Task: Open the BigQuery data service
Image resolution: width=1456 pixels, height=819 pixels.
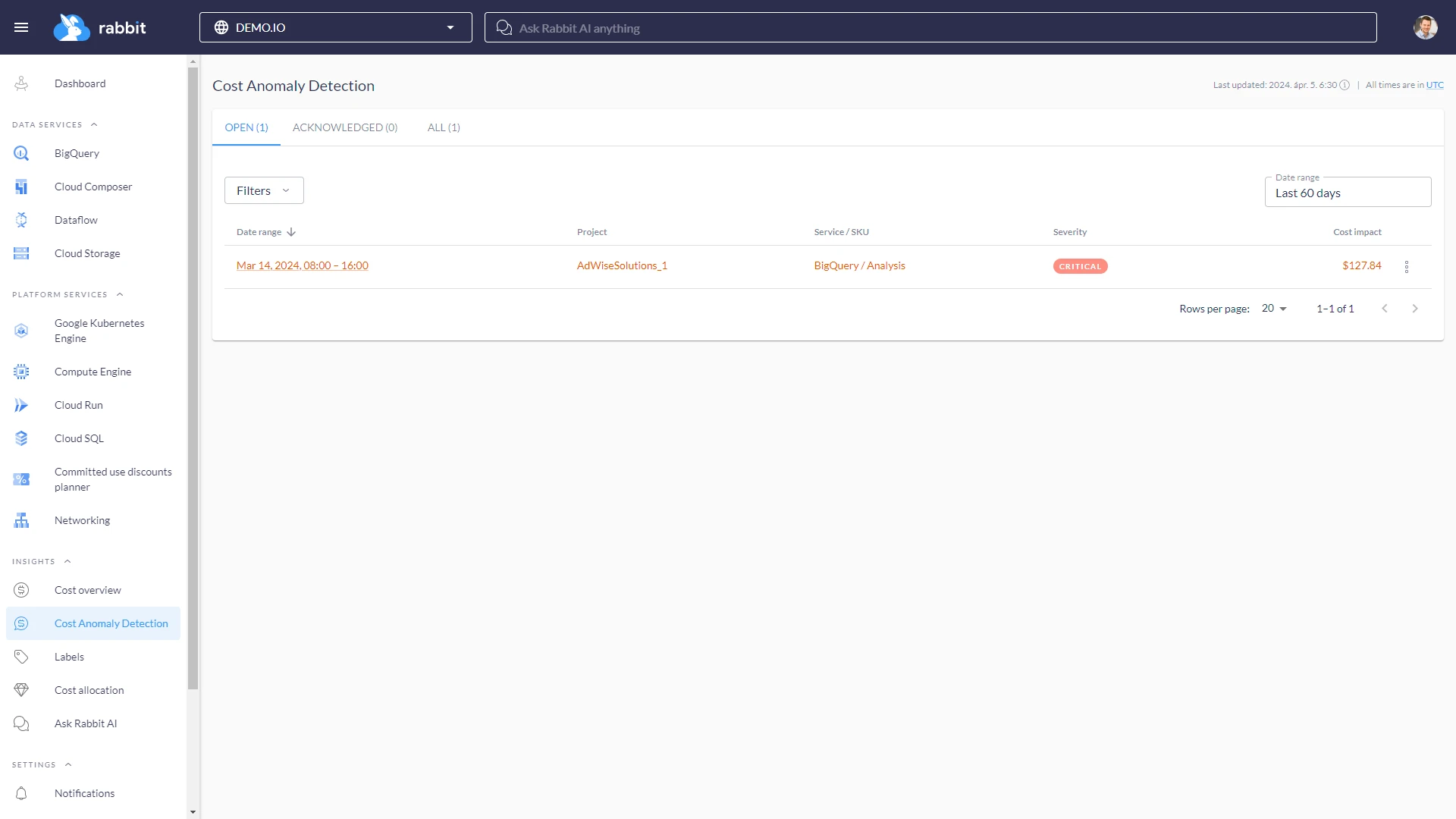Action: click(77, 153)
